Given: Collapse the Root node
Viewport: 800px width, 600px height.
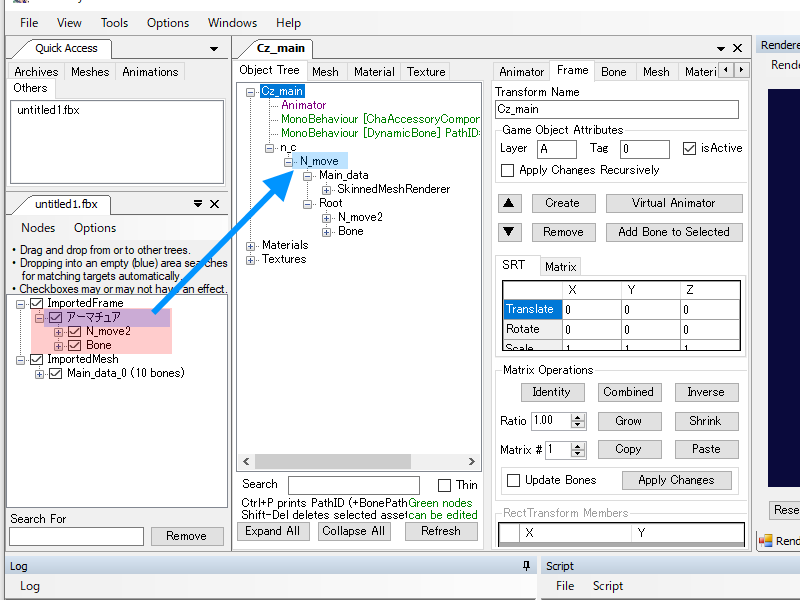Looking at the screenshot, I should pos(307,204).
